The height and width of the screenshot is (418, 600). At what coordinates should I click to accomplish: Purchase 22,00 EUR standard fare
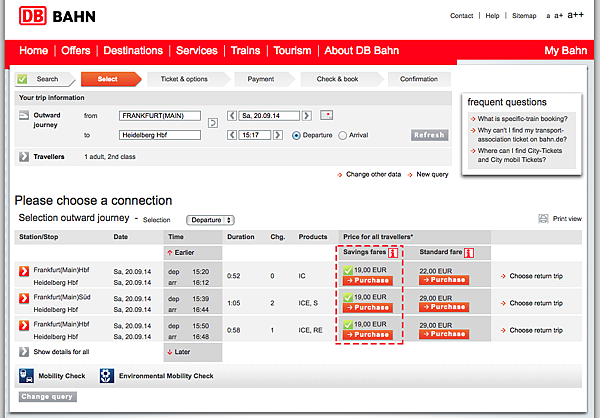(444, 280)
